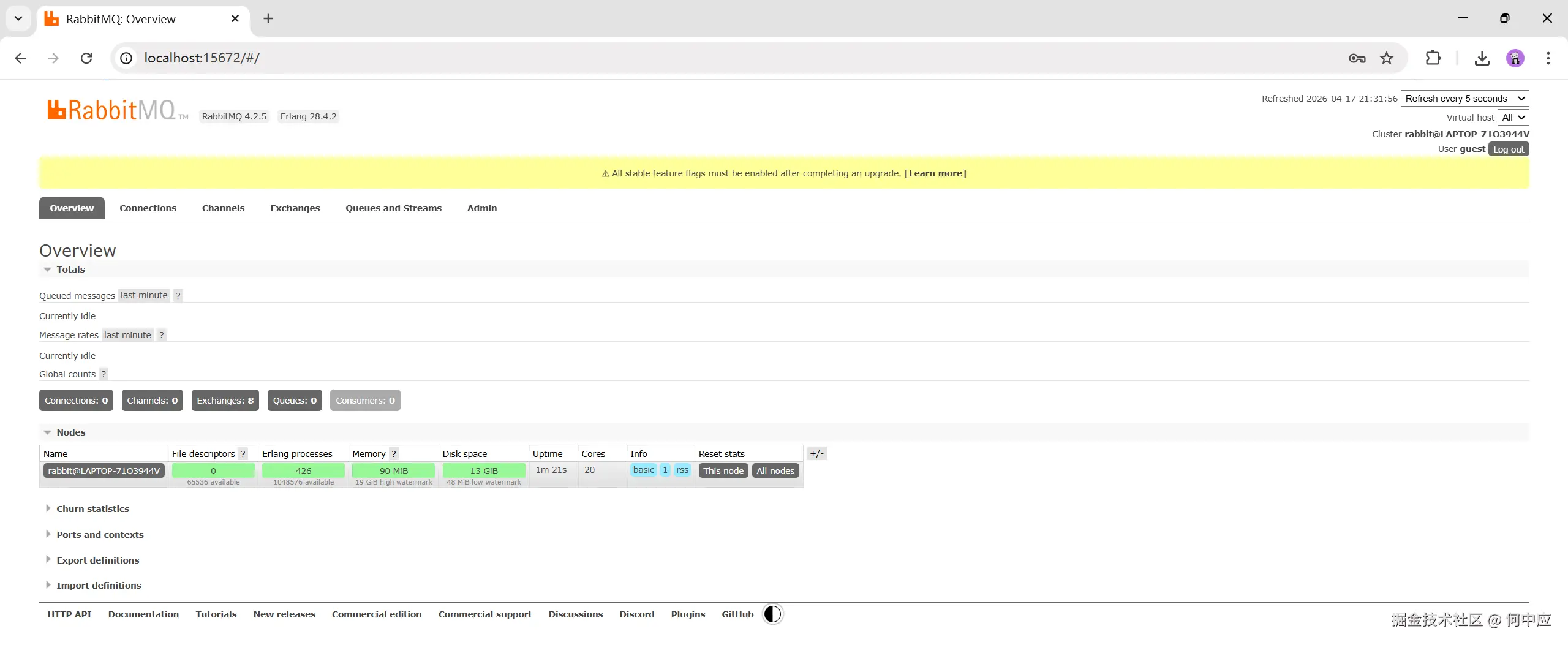Switch to the Connections tab
The image size is (1568, 645).
[x=148, y=208]
